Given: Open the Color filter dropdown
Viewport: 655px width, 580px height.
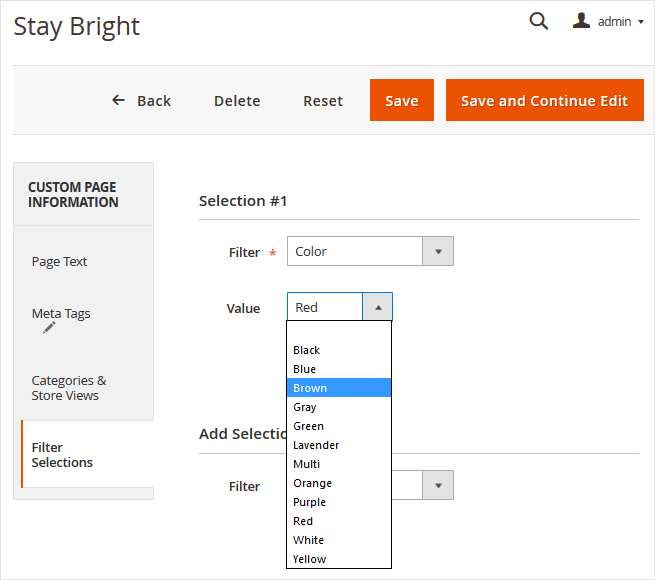Looking at the screenshot, I should (370, 251).
